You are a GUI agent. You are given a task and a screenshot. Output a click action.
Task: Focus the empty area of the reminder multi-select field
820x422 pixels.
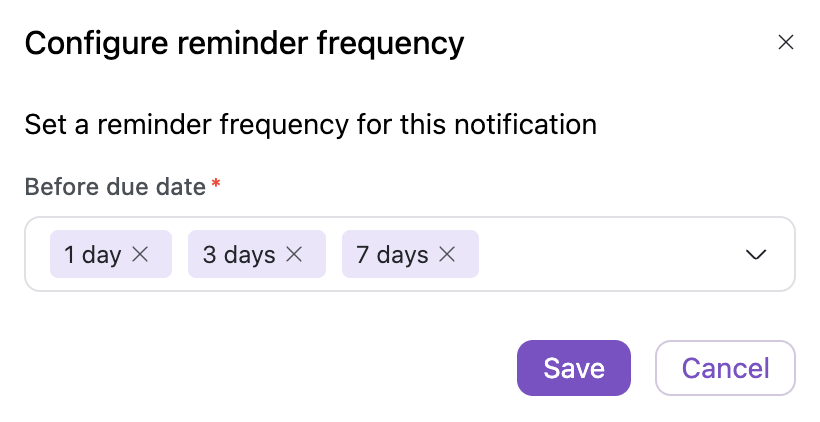[610, 255]
